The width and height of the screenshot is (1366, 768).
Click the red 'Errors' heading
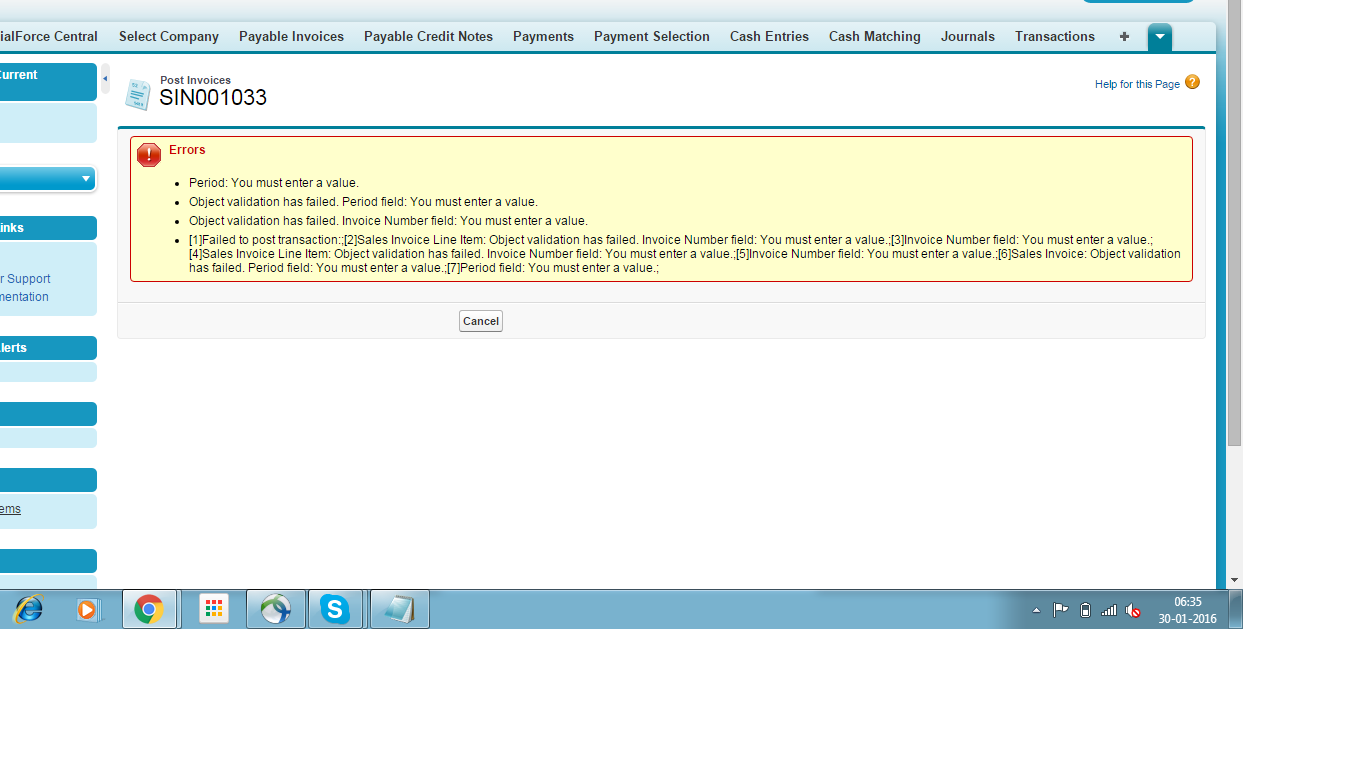point(187,150)
